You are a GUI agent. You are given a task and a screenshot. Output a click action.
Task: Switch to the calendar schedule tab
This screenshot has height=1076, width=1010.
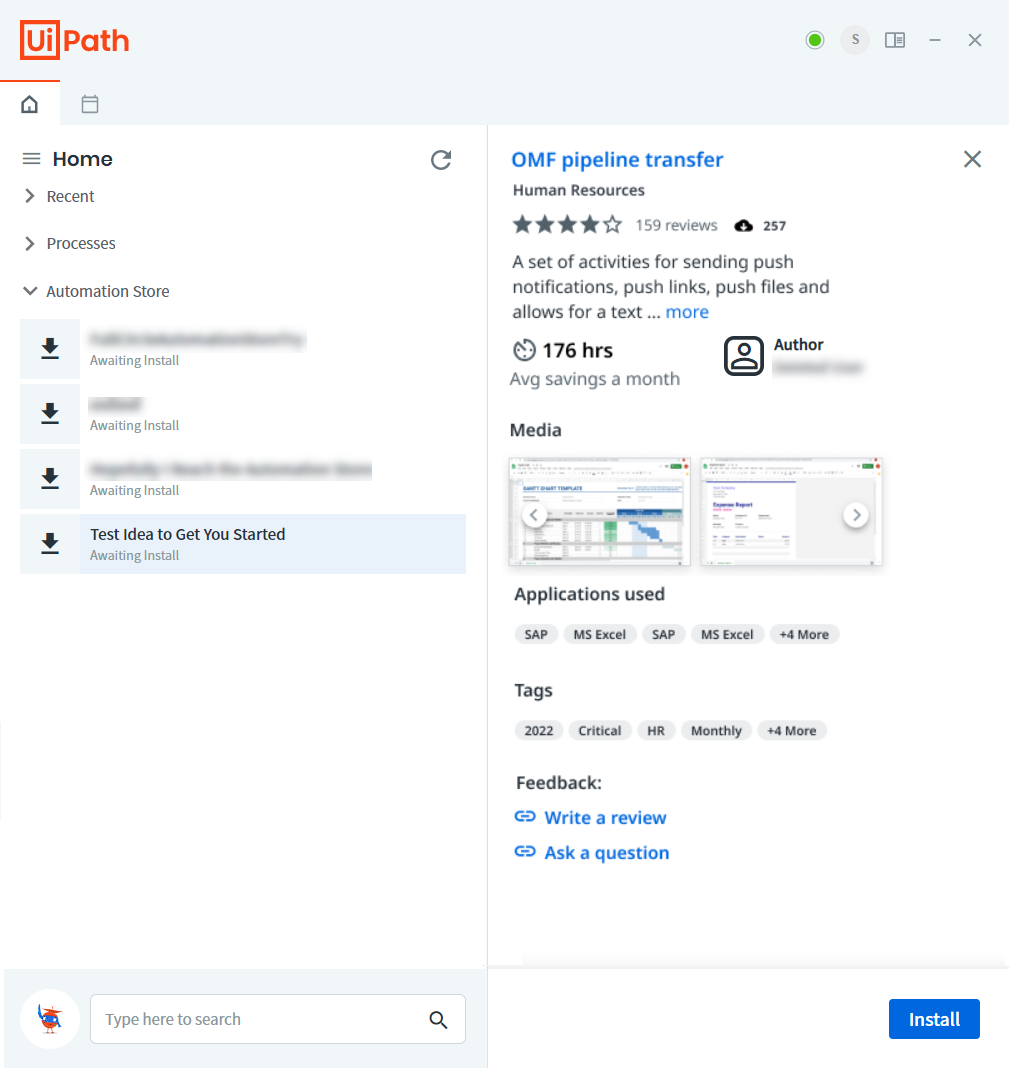(x=90, y=104)
